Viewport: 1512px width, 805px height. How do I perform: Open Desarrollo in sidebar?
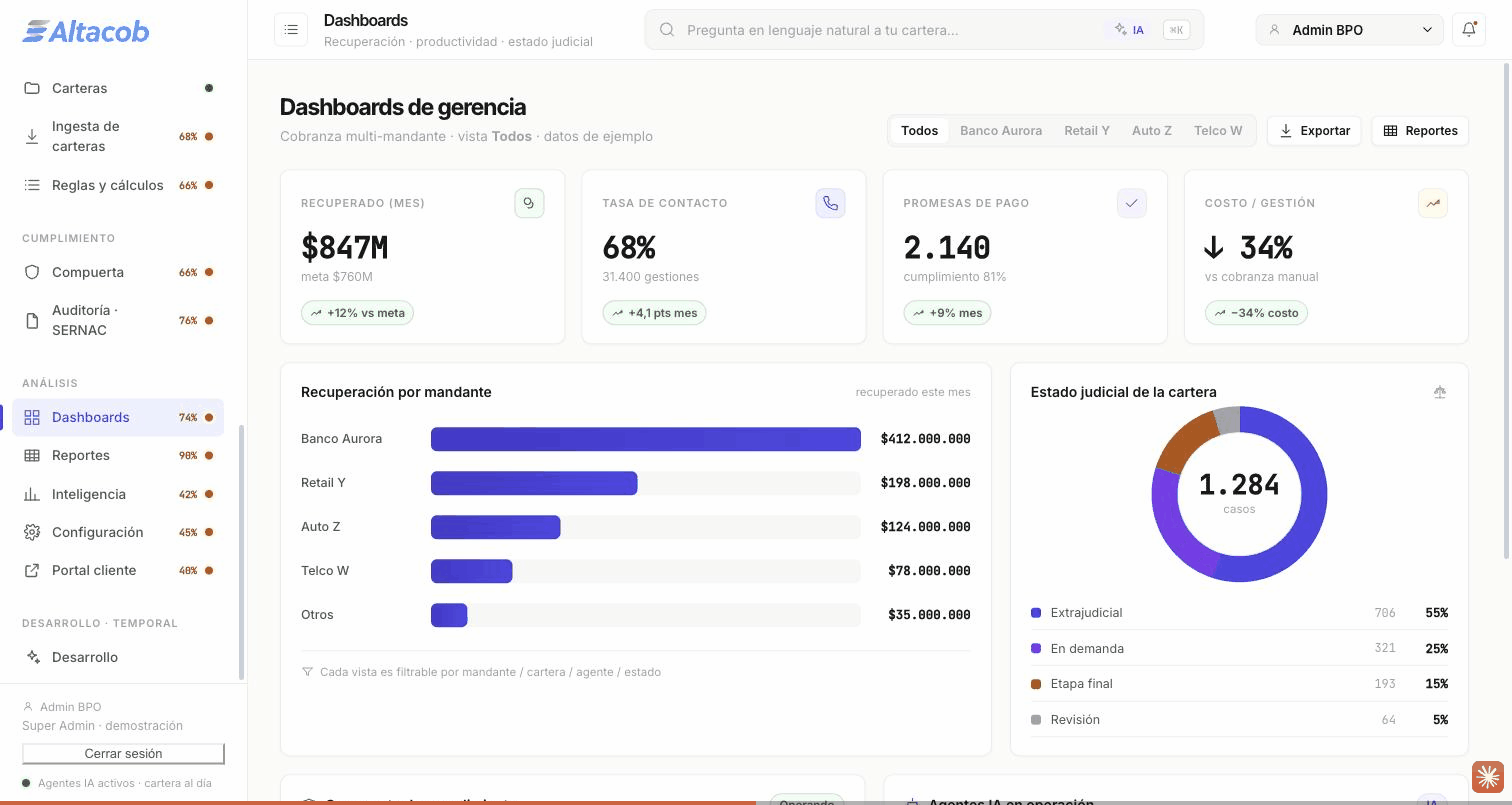[118, 657]
